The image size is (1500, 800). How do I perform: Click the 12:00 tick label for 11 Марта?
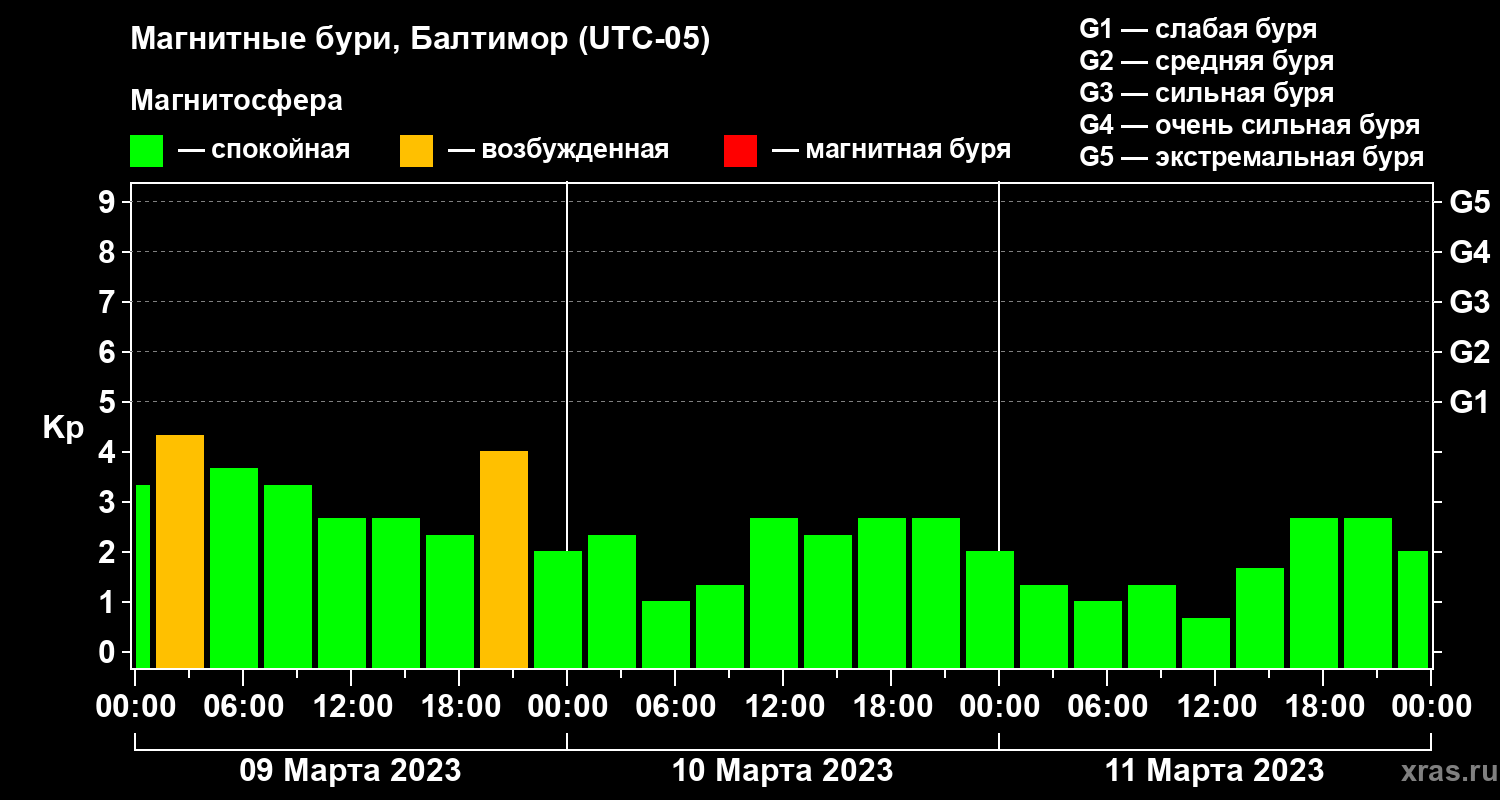(x=1215, y=707)
